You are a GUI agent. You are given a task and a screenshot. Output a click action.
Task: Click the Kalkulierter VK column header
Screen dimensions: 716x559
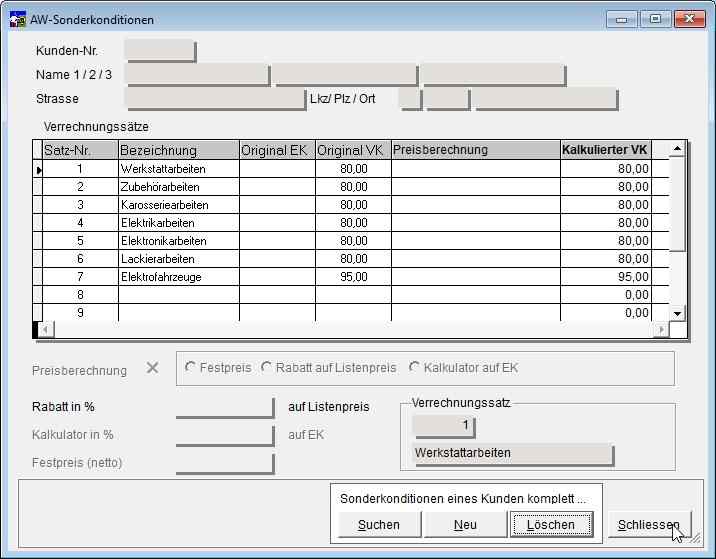tap(606, 150)
